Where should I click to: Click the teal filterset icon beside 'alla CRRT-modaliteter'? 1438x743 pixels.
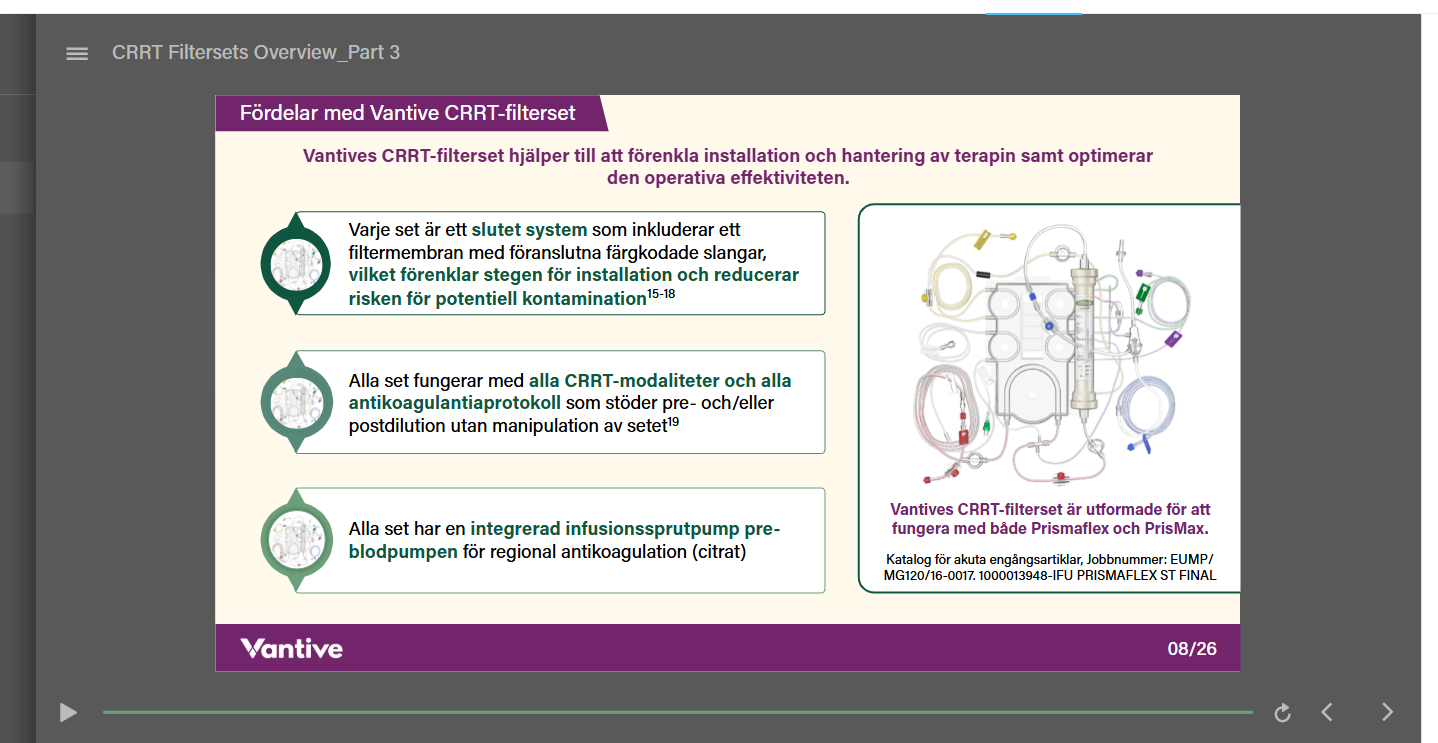tap(295, 402)
